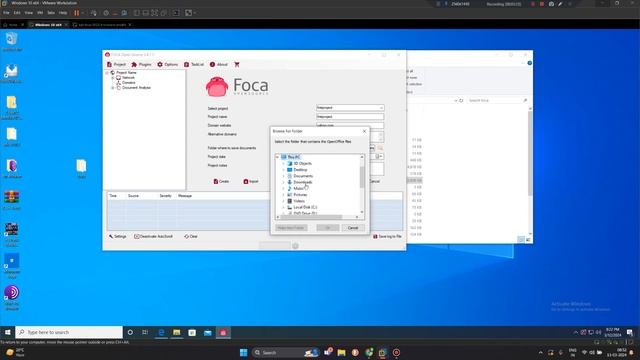
Task: Open the Options menu in FOCA
Action: coord(167,64)
